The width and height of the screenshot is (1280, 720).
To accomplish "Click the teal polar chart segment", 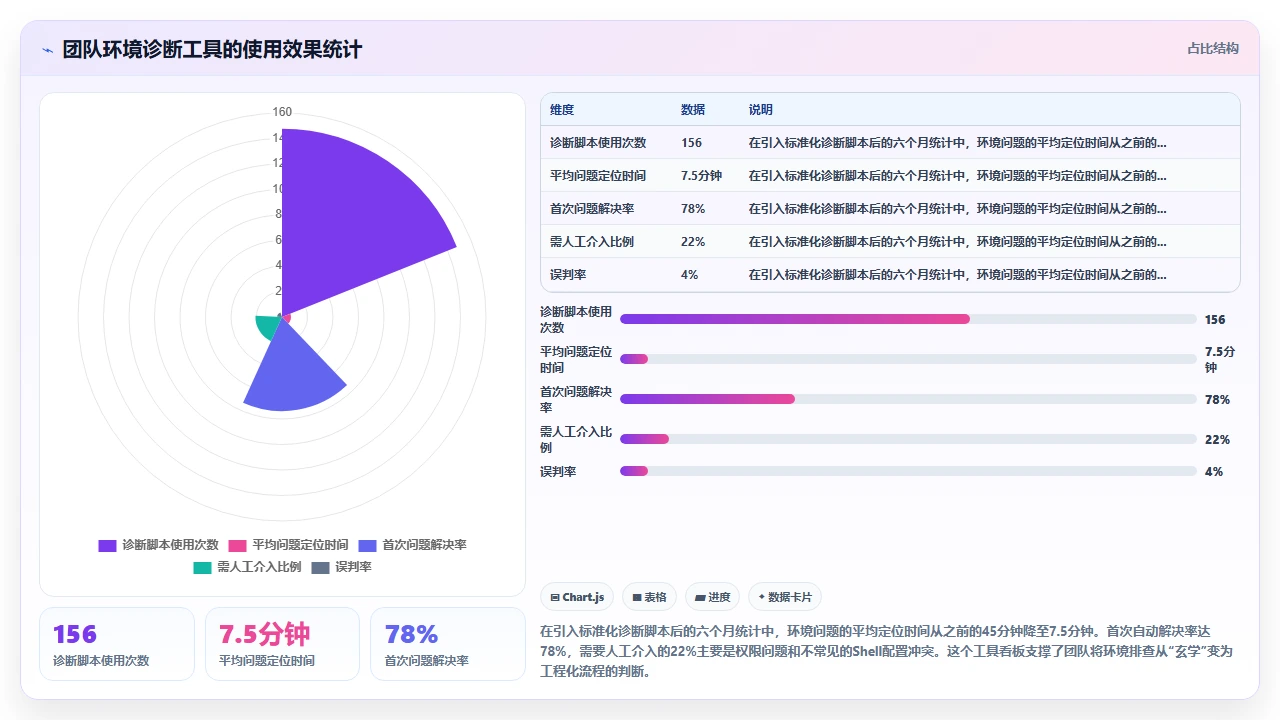I will (x=268, y=326).
